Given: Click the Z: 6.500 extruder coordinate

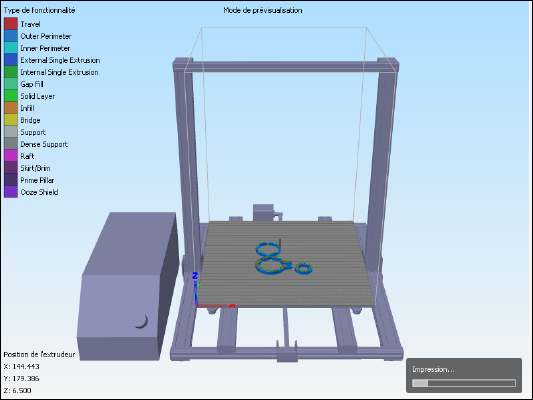Looking at the screenshot, I should (x=17, y=390).
